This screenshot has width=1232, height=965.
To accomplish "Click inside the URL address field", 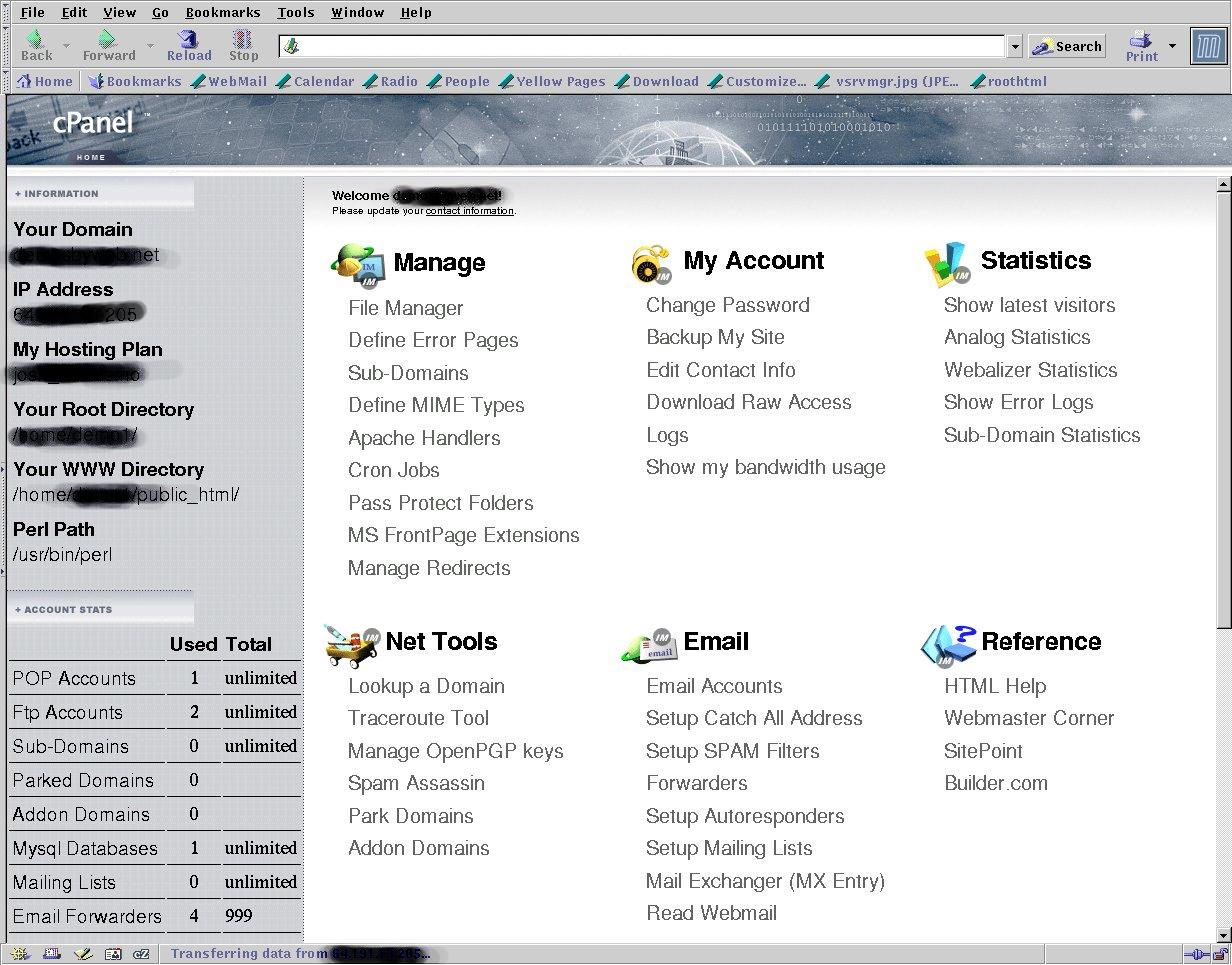I will (650, 46).
